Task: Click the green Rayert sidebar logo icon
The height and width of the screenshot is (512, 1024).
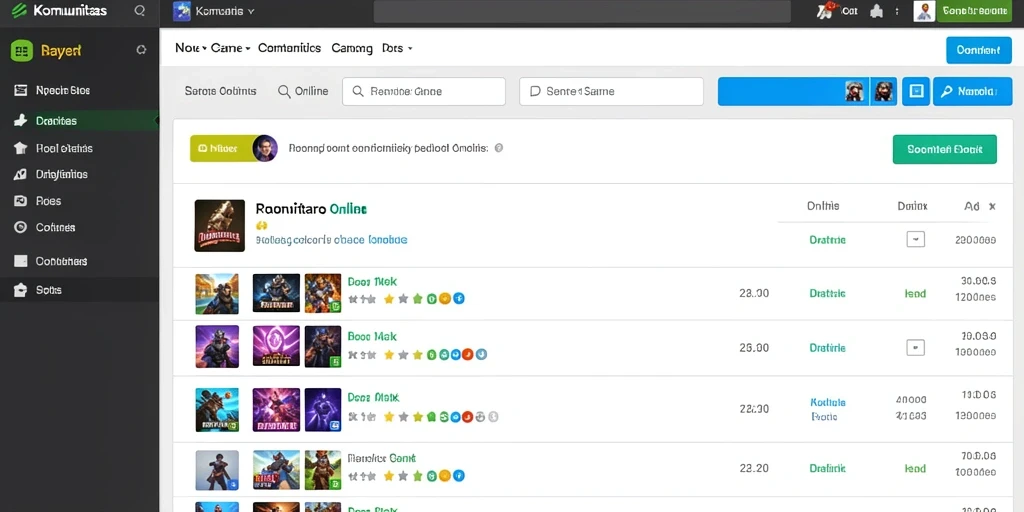Action: click(22, 50)
